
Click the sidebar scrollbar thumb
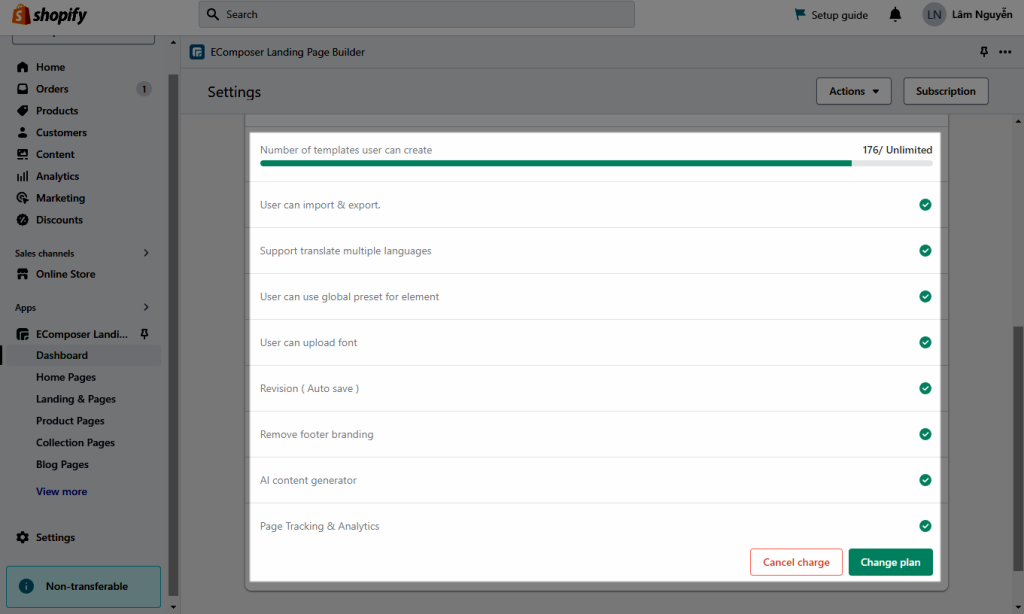coord(173,334)
